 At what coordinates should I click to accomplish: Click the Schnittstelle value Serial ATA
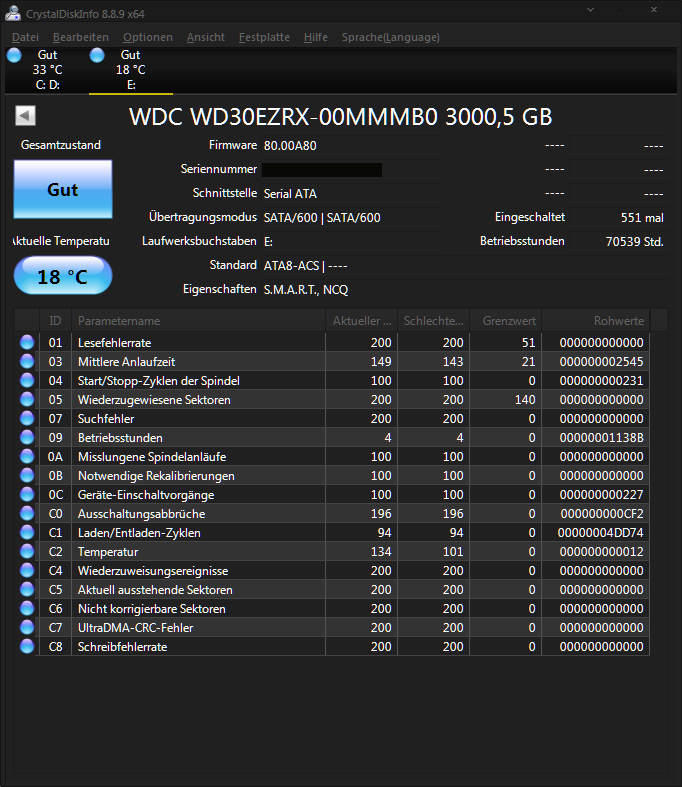click(x=290, y=194)
